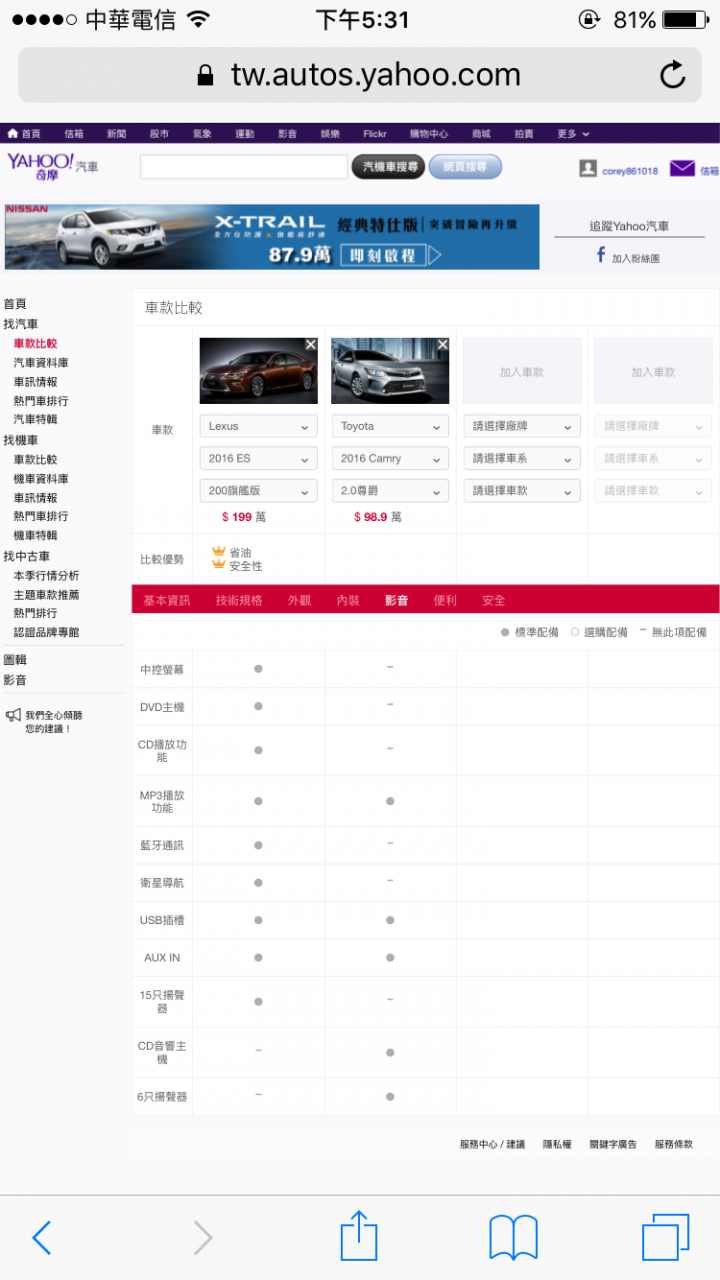This screenshot has height=1280, width=720.
Task: Tap the address bar lock icon
Action: click(205, 76)
